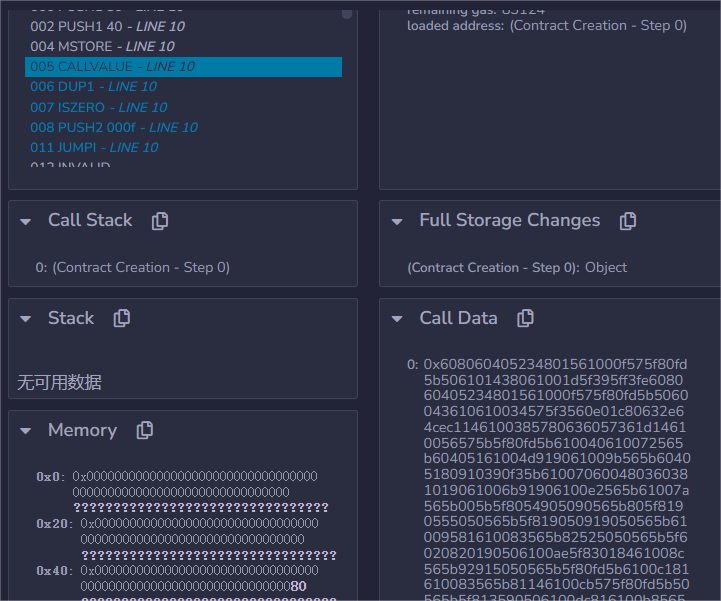This screenshot has height=601, width=721.
Task: Click the opcode list scrollbar thumb
Action: point(347,12)
